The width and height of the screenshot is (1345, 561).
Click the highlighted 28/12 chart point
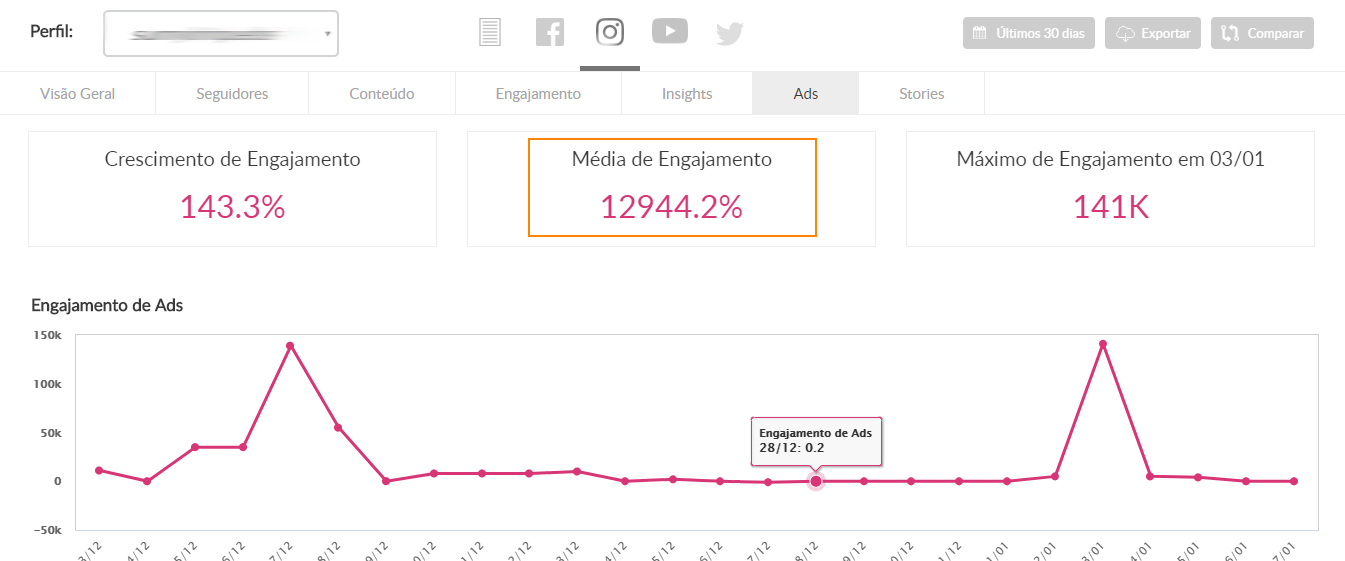point(816,481)
